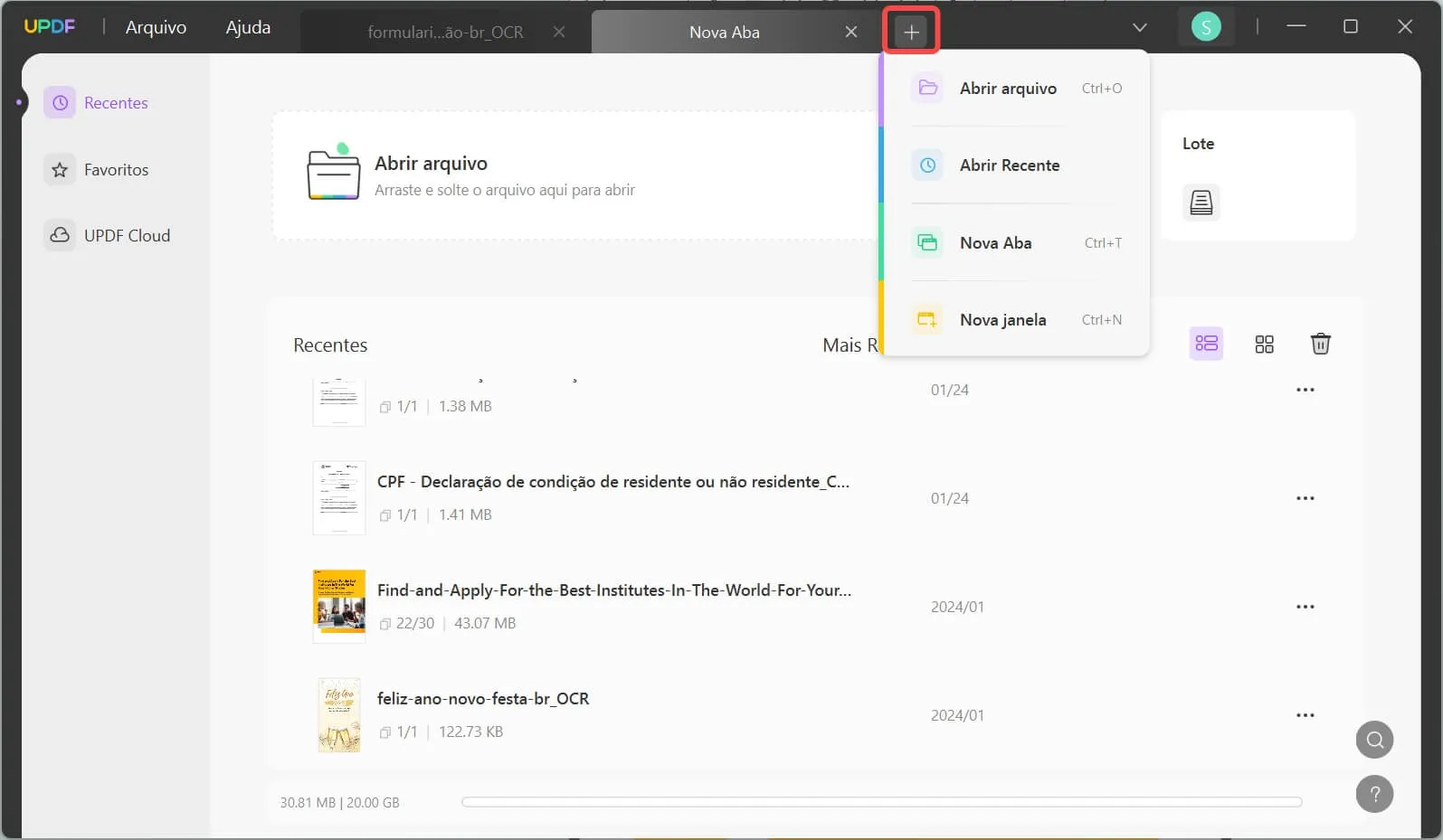Screen dimensions: 1443x840
Task: Open more options for the 1.38 MB file
Action: click(1305, 390)
